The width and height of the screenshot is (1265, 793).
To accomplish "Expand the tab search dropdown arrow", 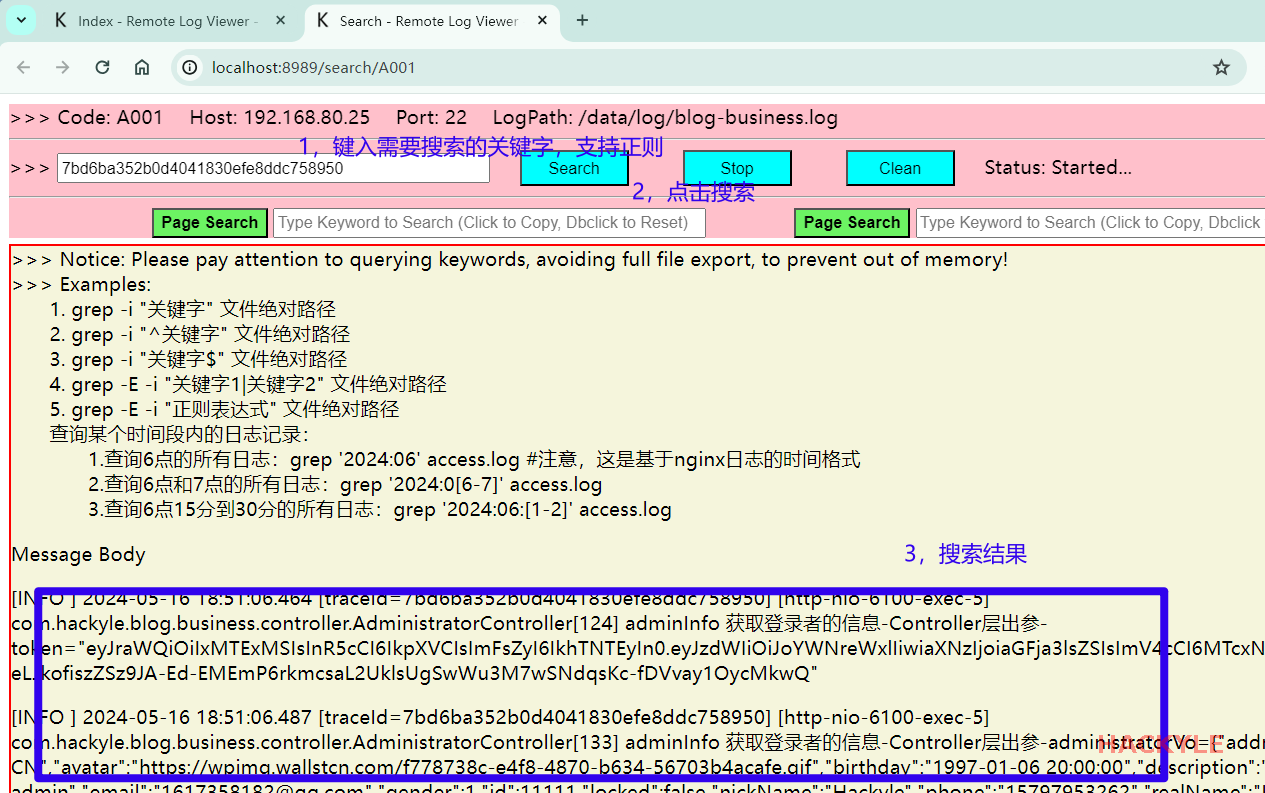I will pyautogui.click(x=21, y=20).
